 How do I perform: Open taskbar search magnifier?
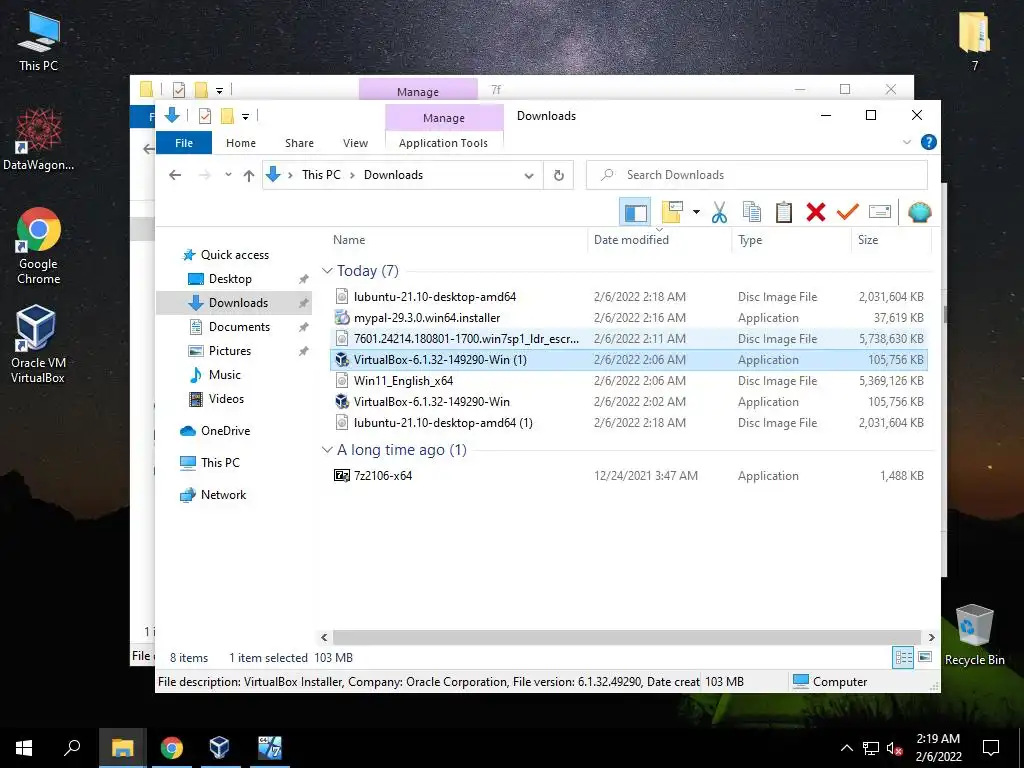(x=72, y=748)
